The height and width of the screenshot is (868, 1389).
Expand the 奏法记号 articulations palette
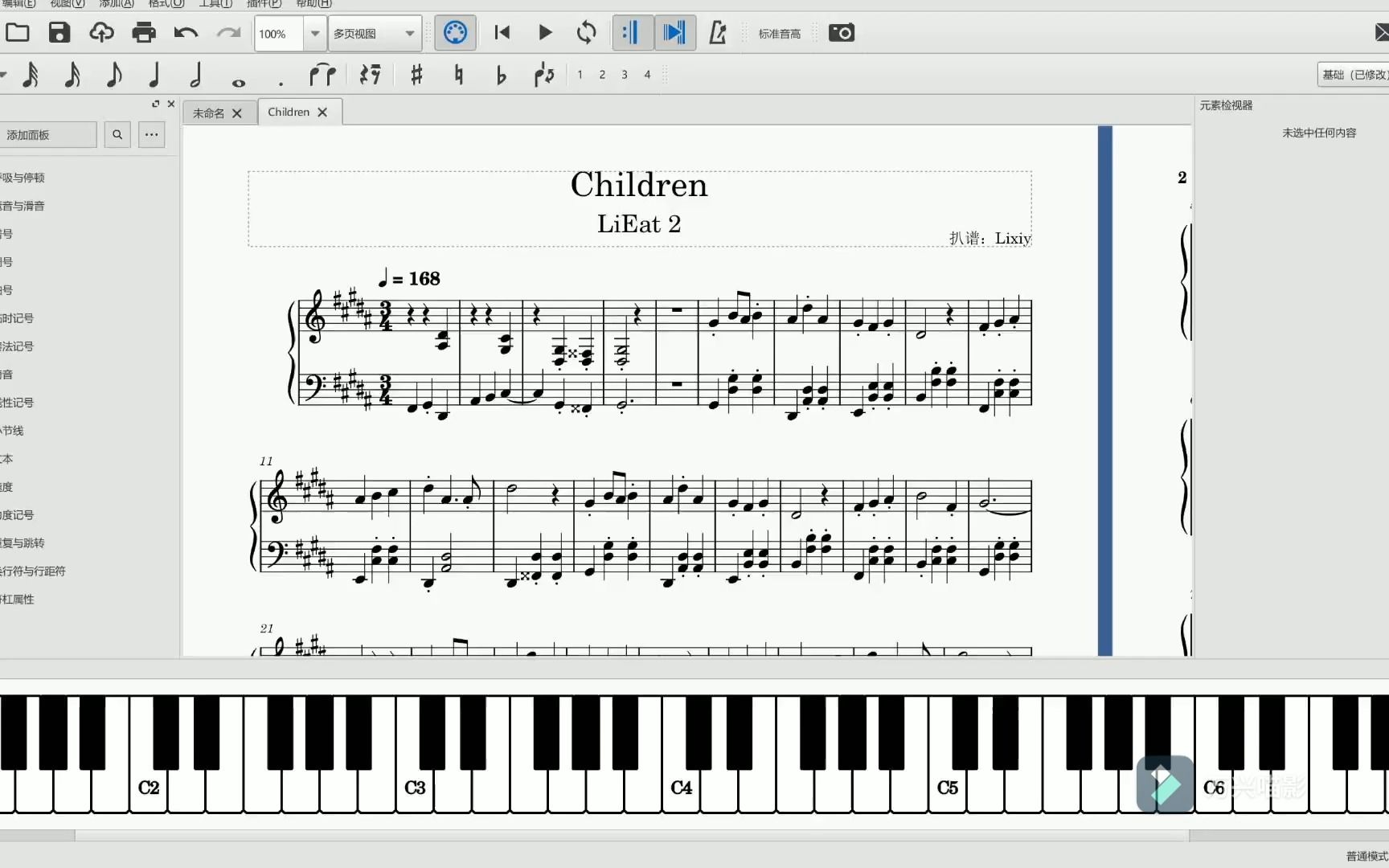click(x=17, y=346)
